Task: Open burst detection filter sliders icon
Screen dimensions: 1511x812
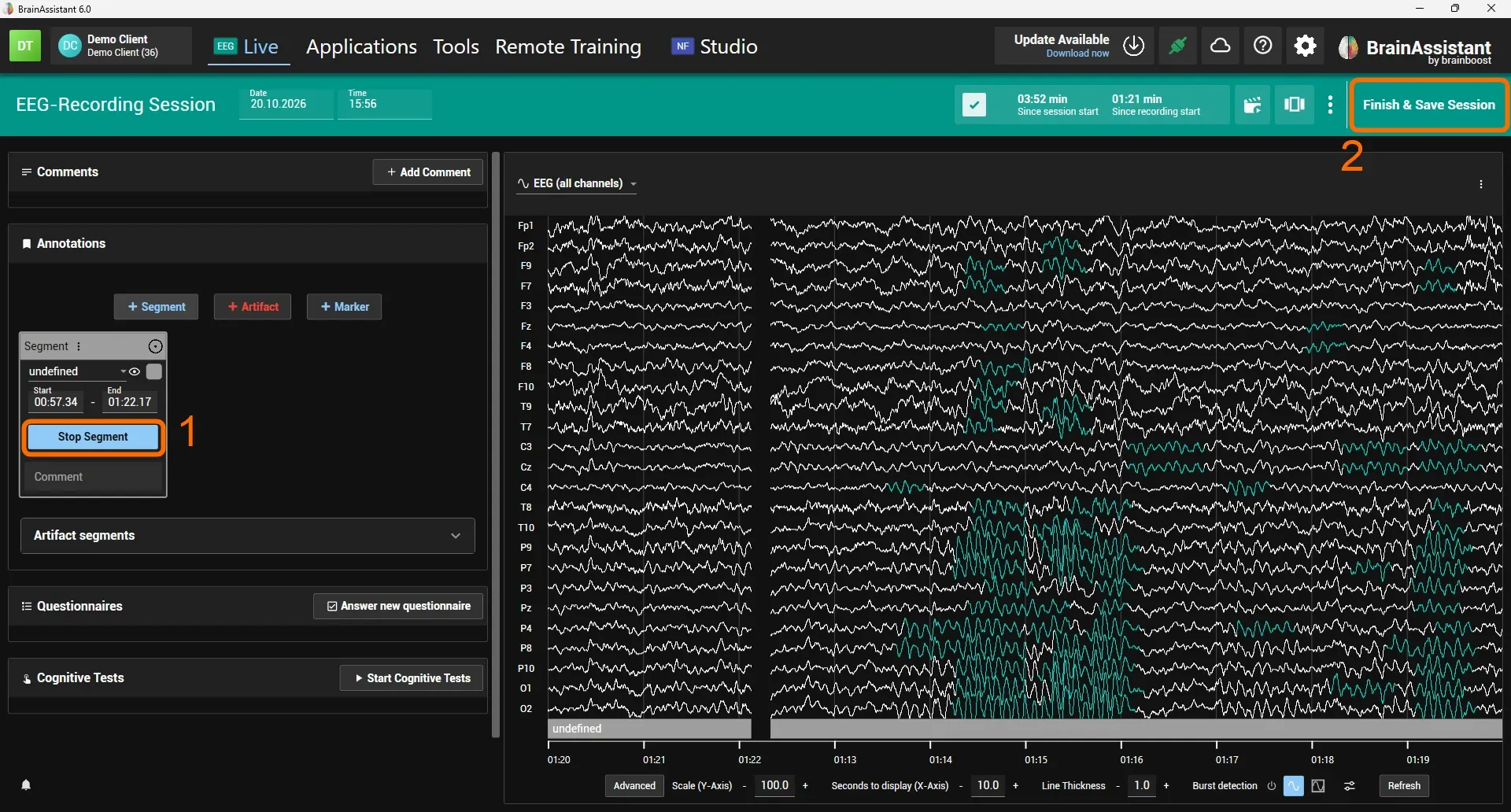Action: 1350,786
